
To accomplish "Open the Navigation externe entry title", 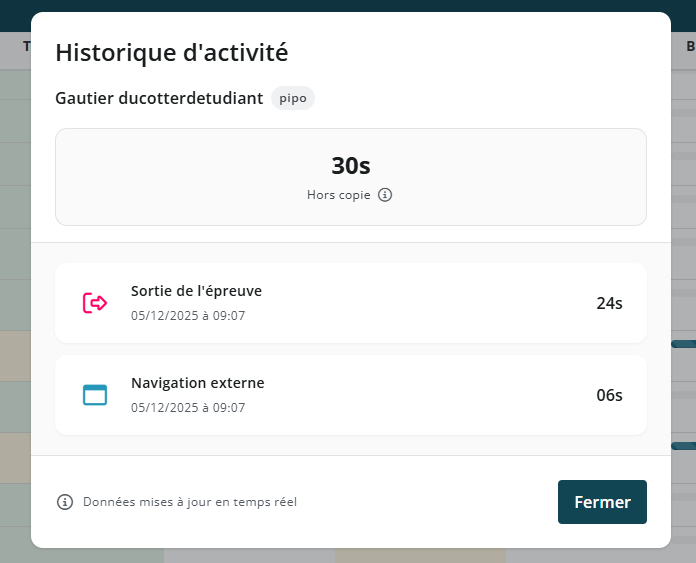I will click(197, 383).
